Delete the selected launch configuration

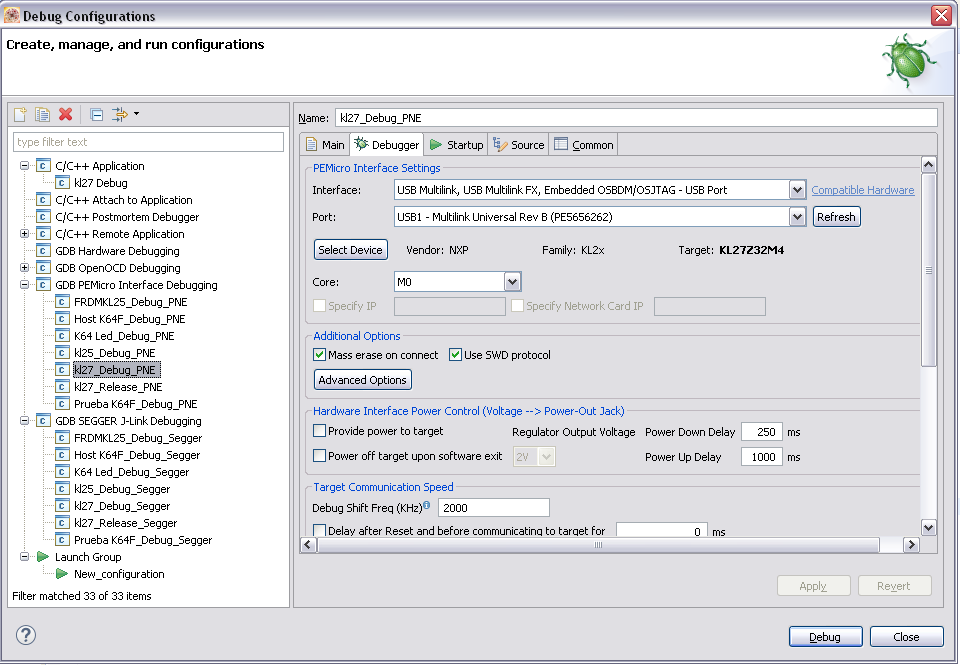pos(66,115)
